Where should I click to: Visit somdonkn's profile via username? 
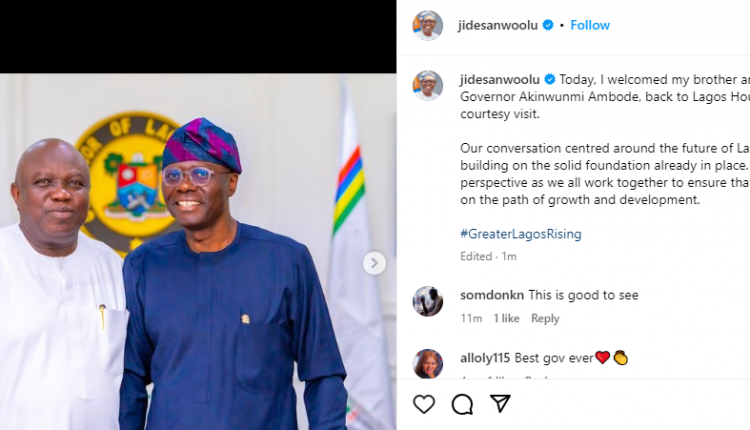coord(492,295)
